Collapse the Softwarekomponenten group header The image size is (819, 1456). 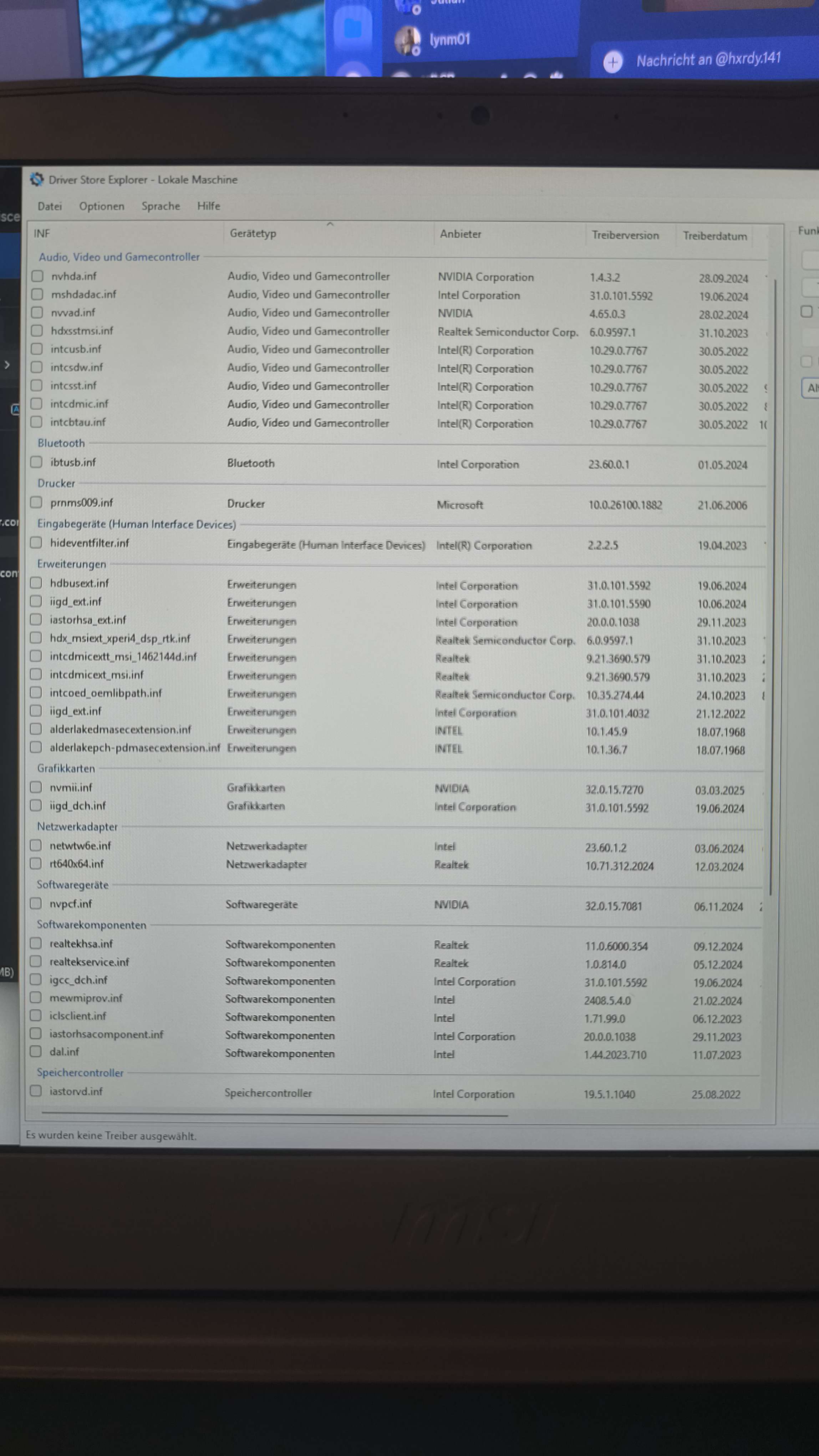(x=92, y=925)
